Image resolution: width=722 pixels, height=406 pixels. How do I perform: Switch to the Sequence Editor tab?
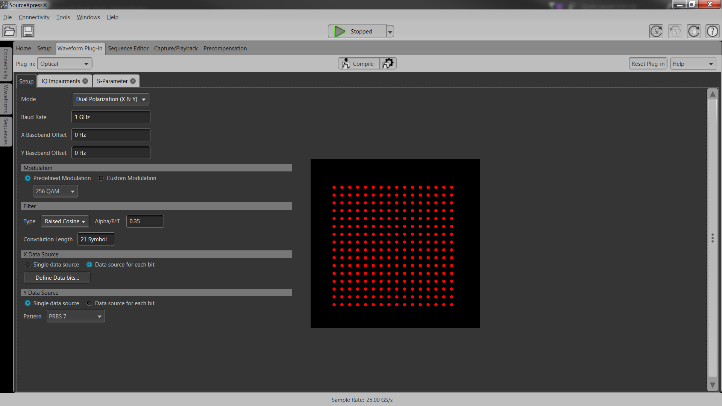point(128,47)
